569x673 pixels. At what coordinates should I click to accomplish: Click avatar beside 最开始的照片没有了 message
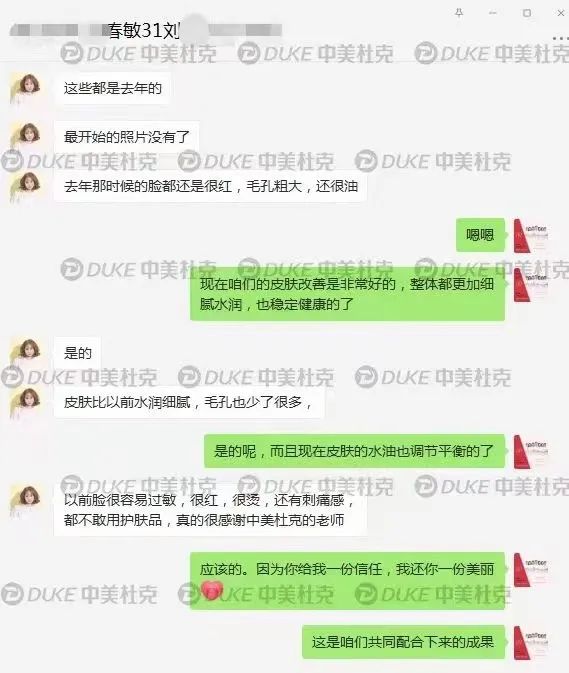(25, 137)
